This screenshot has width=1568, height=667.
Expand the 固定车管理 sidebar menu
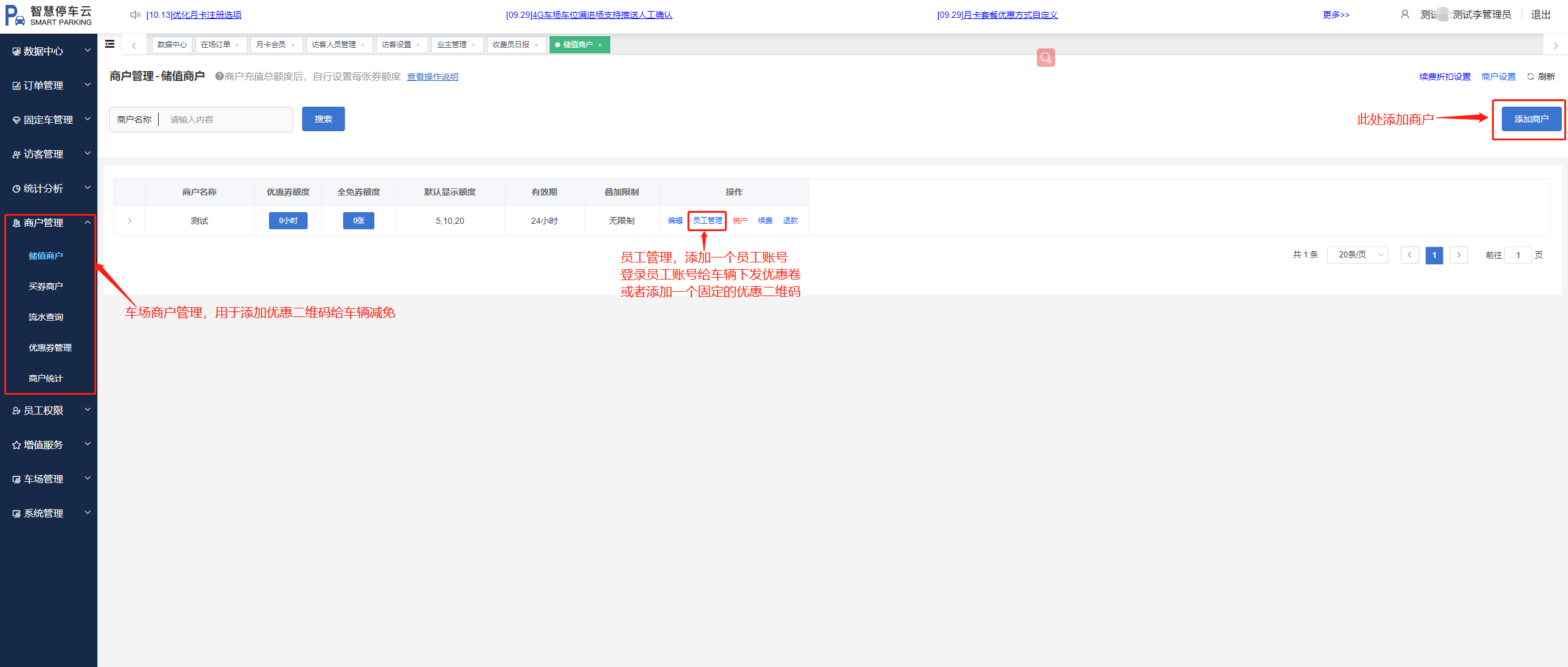(48, 120)
